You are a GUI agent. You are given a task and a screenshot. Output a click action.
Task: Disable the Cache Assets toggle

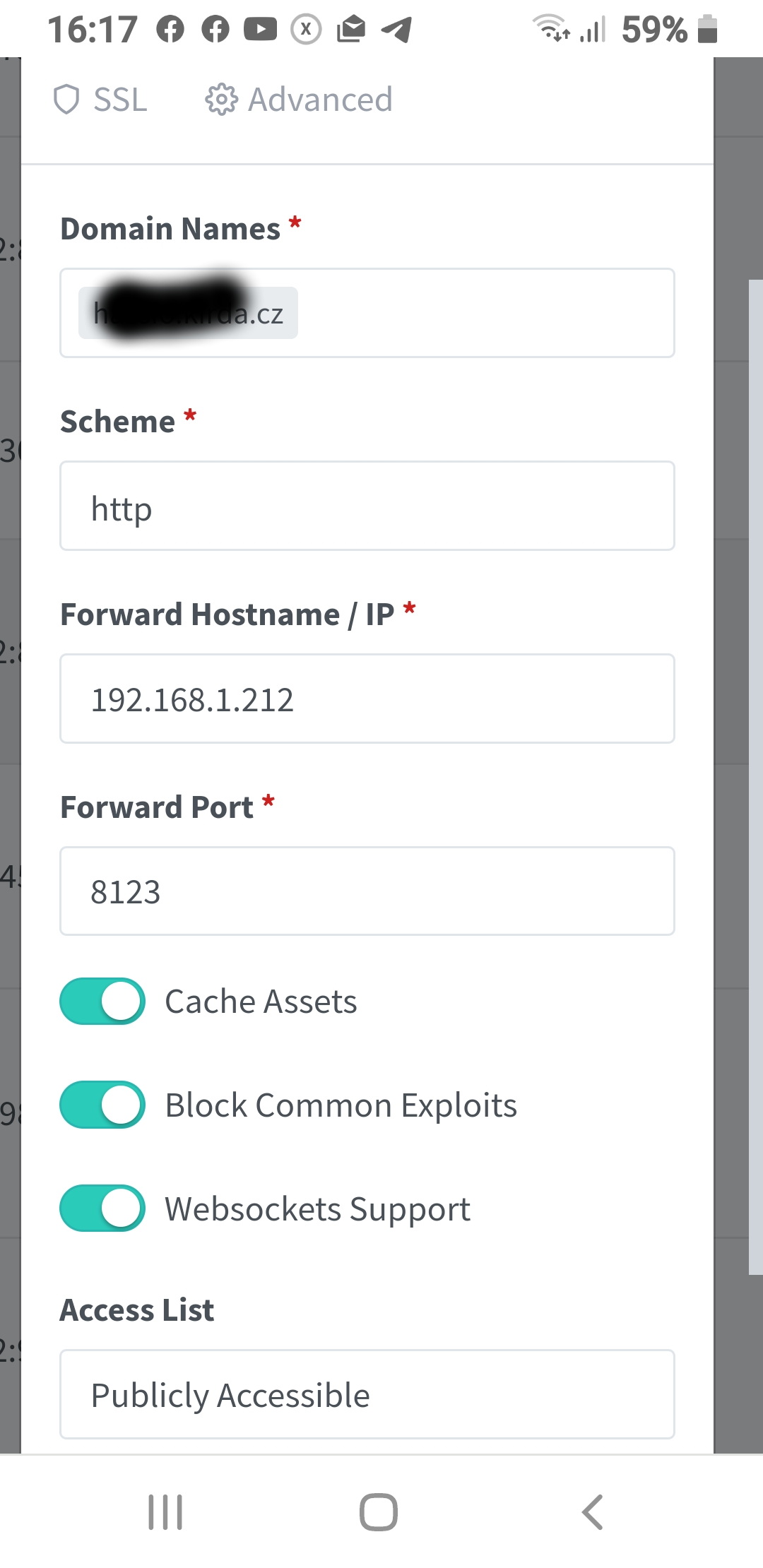coord(102,1001)
